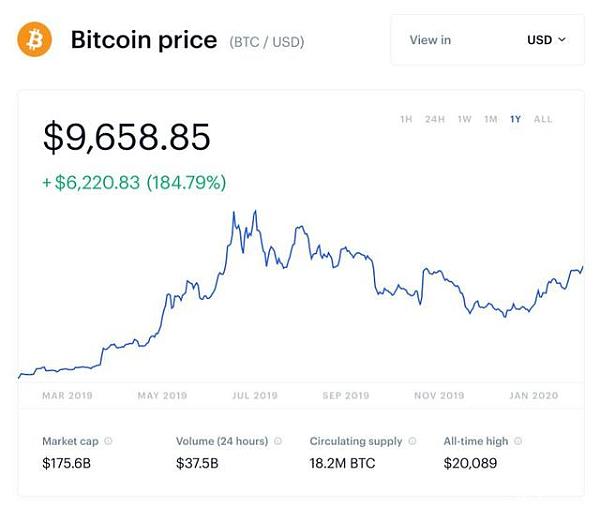The image size is (600, 507).
Task: Click the orange Bitcoin logo icon
Action: [x=34, y=40]
